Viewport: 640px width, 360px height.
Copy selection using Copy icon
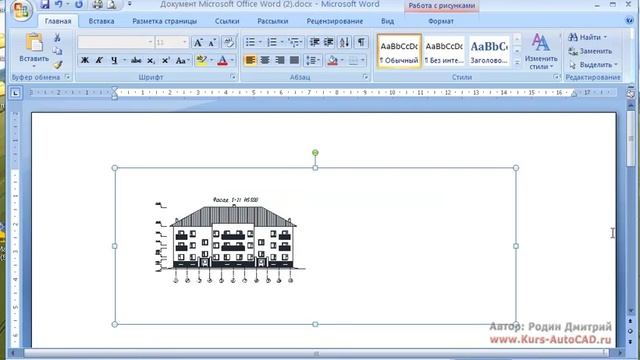pos(58,51)
